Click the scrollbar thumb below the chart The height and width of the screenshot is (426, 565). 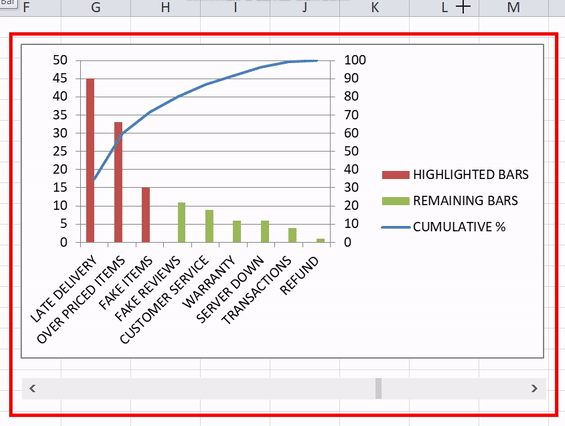(378, 389)
